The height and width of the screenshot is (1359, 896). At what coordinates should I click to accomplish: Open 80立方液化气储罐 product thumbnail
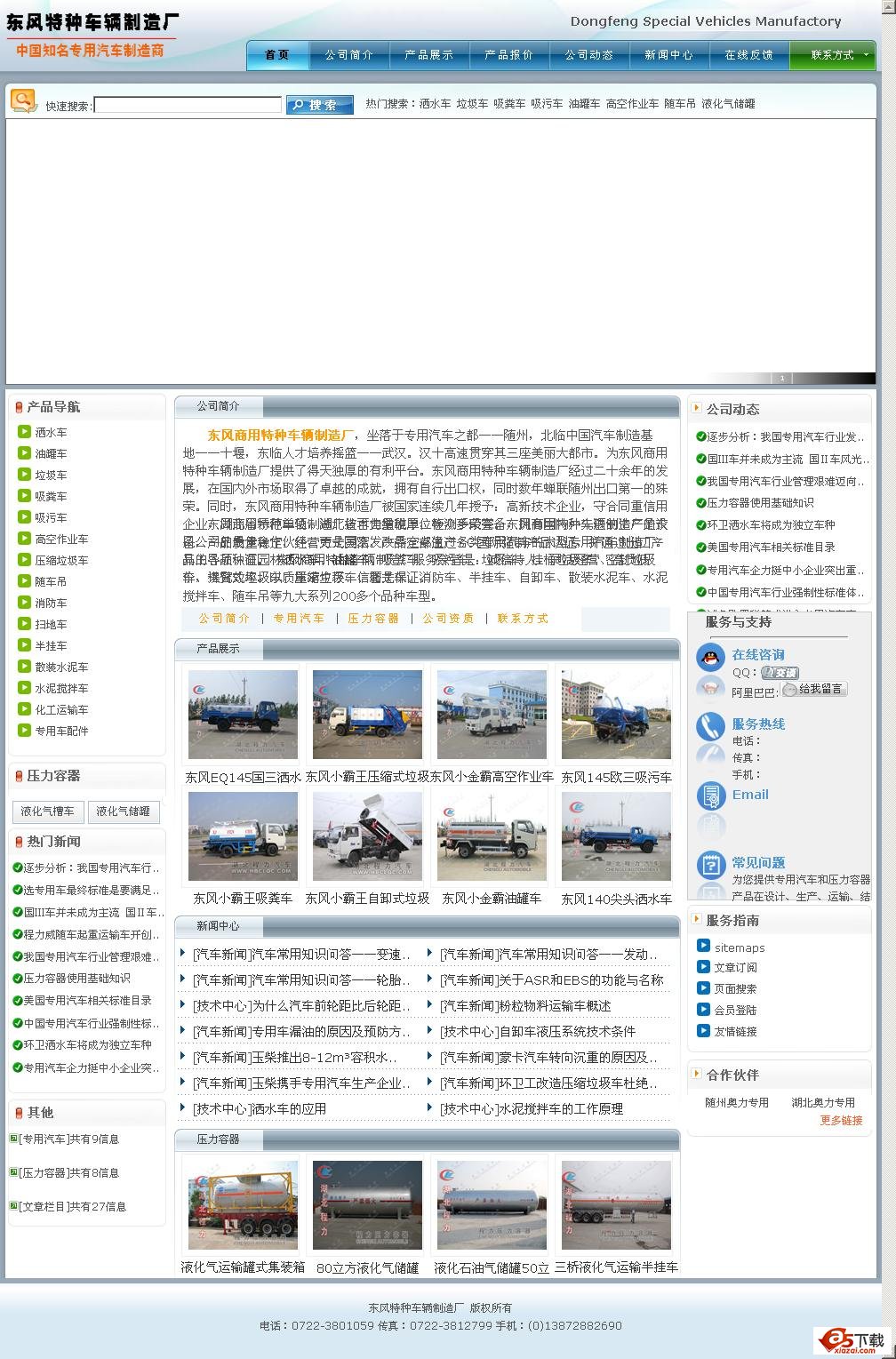click(367, 1204)
